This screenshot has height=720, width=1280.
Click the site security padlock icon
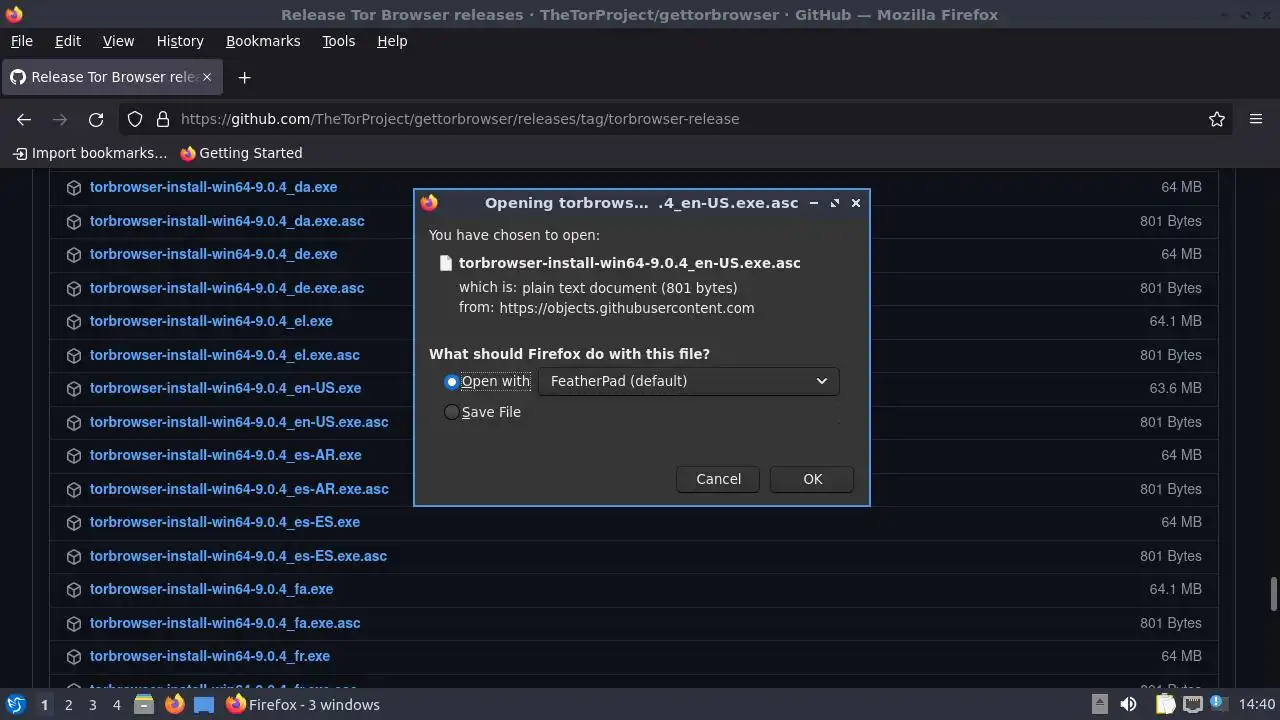pyautogui.click(x=163, y=119)
